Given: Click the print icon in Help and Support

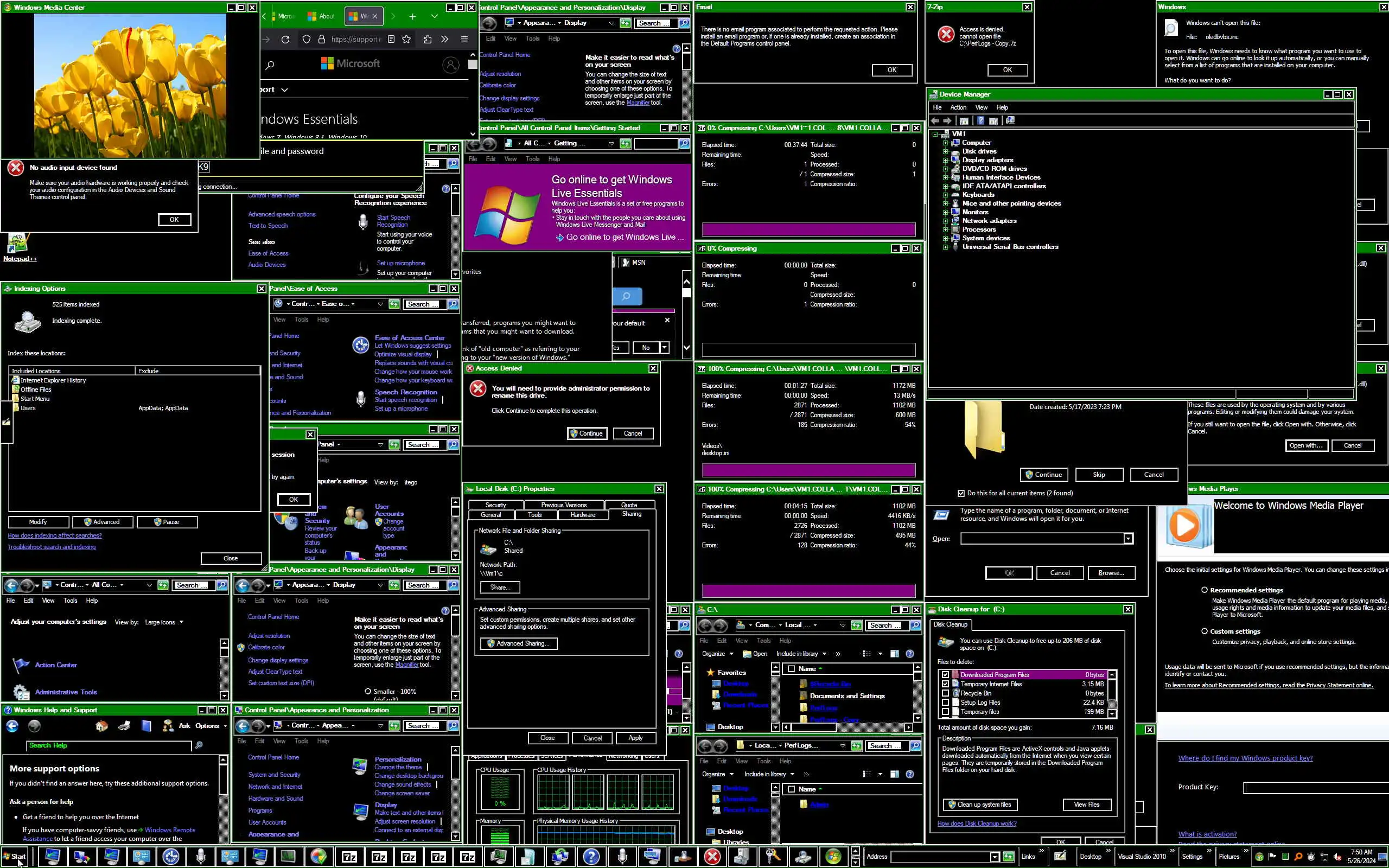Looking at the screenshot, I should click(124, 726).
